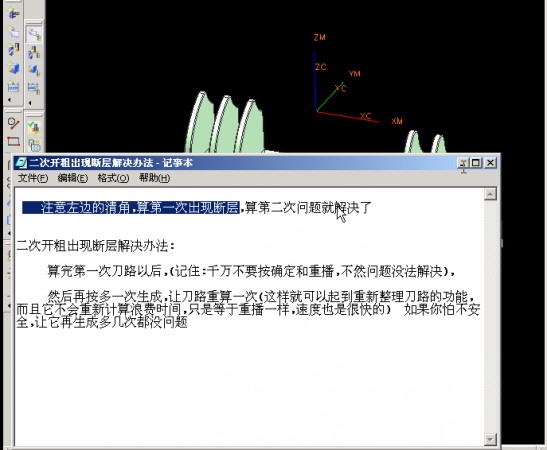Minimize the Notepad window
Viewport: 547px width, 450px height.
pyautogui.click(x=463, y=163)
